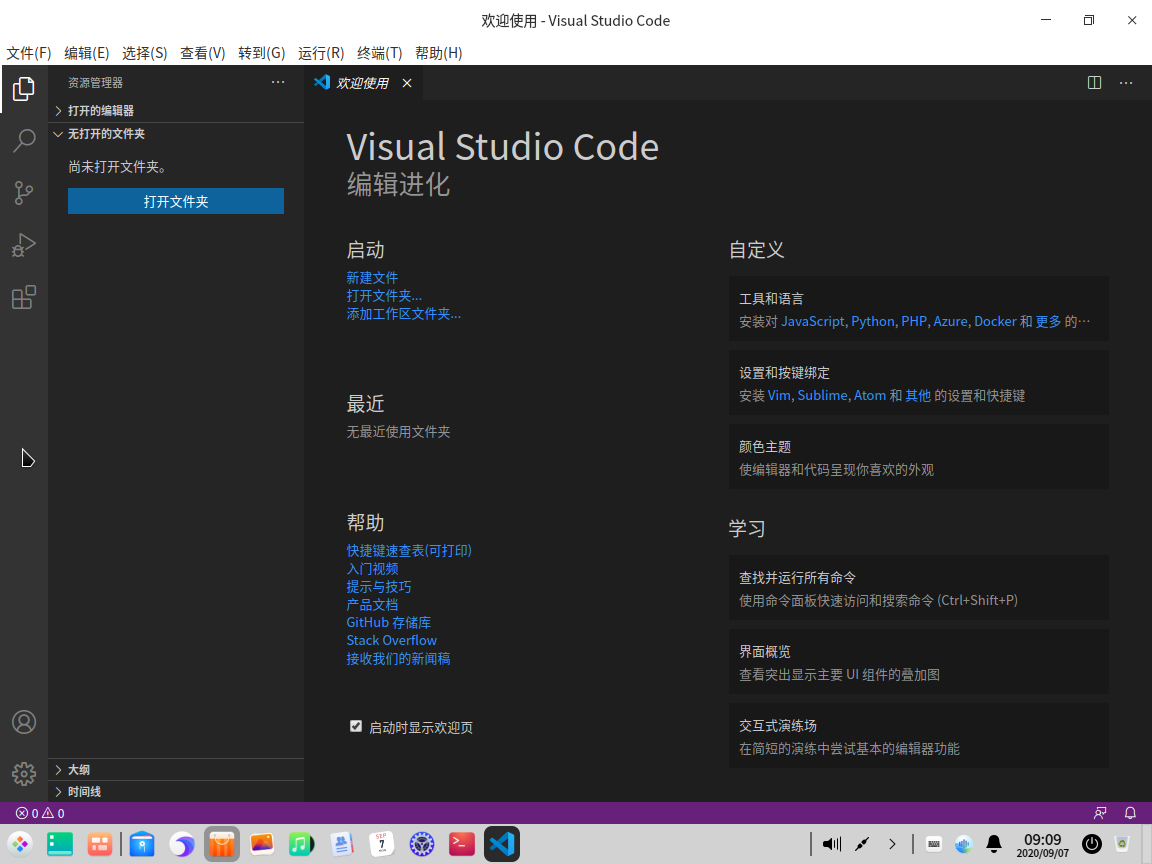Click the Vim link in 设置和按键绑定
The width and height of the screenshot is (1152, 864).
click(x=779, y=395)
